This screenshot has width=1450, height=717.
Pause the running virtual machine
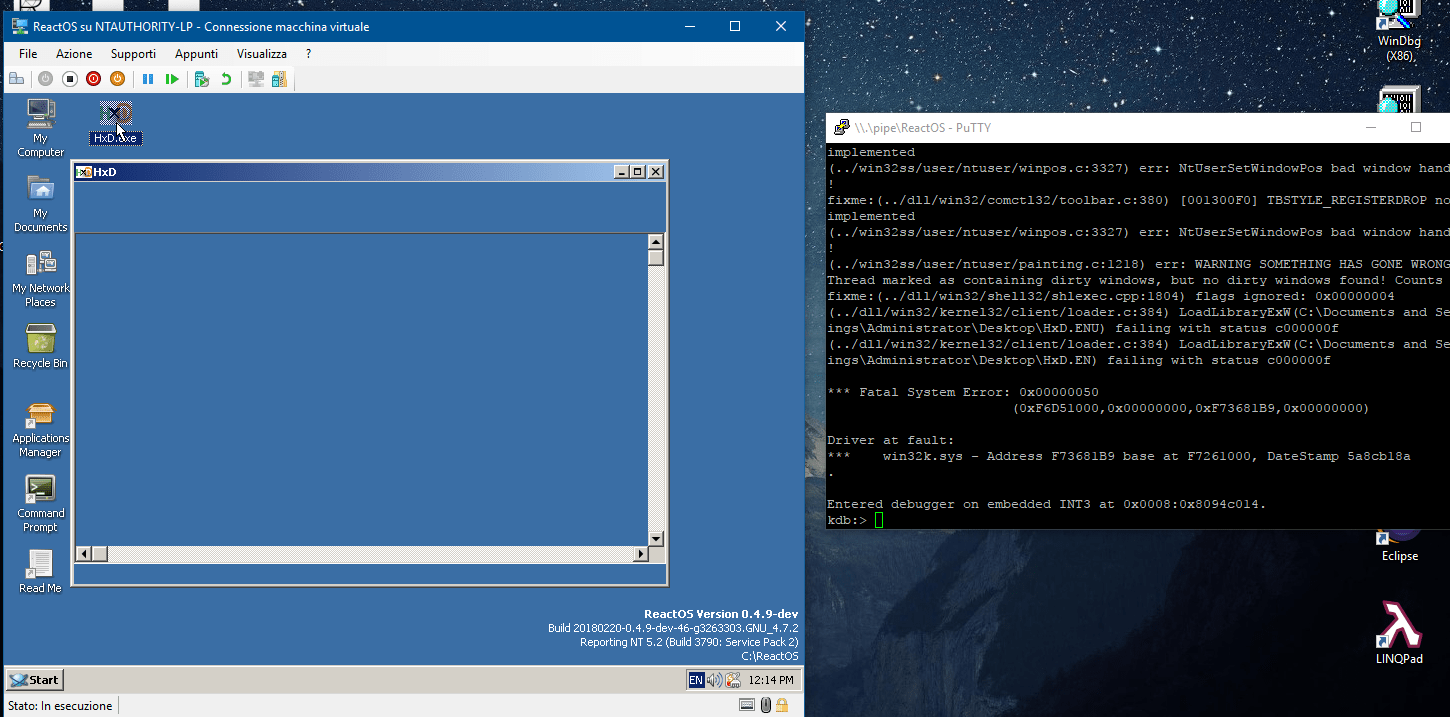click(x=148, y=78)
